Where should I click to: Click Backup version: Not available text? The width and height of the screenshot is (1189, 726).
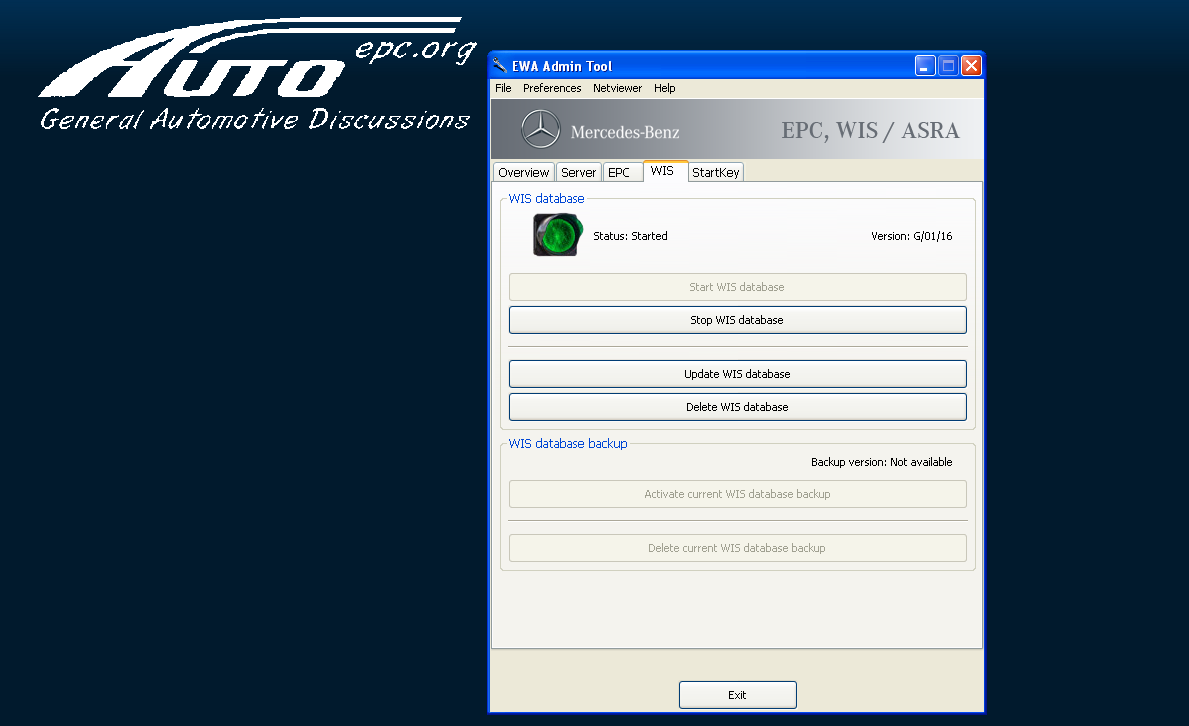click(881, 462)
